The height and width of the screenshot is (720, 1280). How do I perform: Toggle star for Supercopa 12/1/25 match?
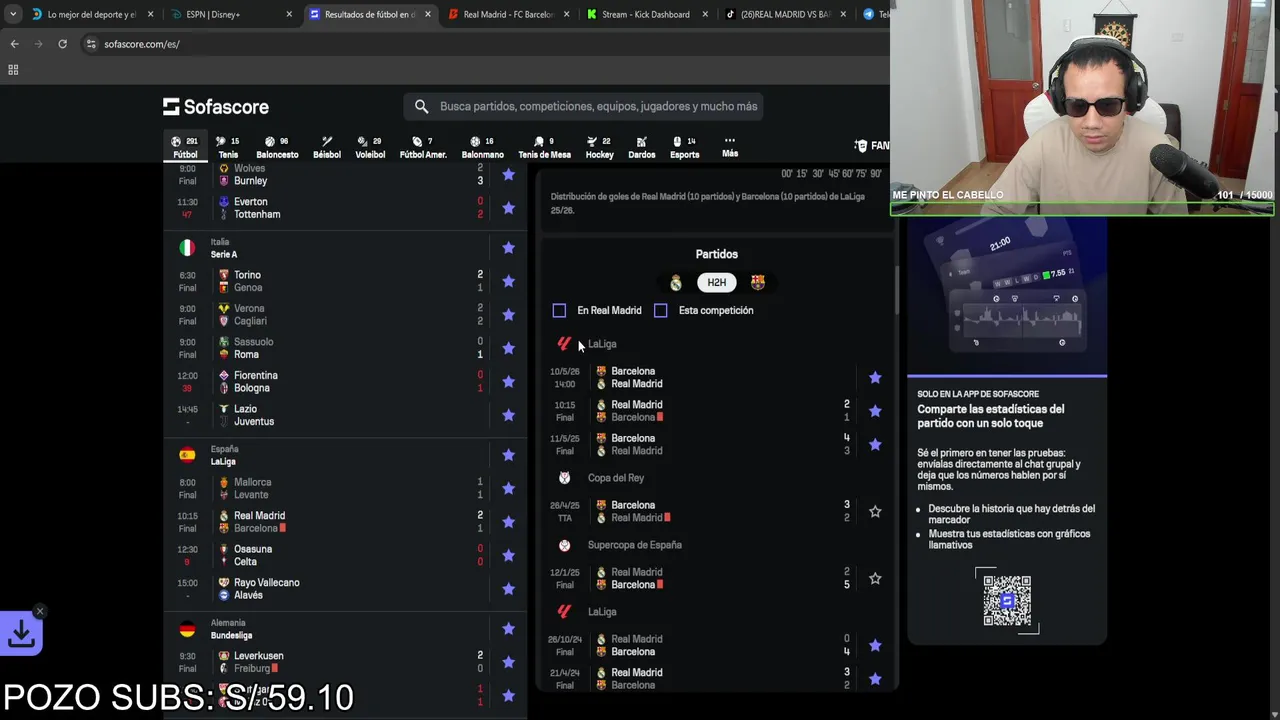point(875,578)
